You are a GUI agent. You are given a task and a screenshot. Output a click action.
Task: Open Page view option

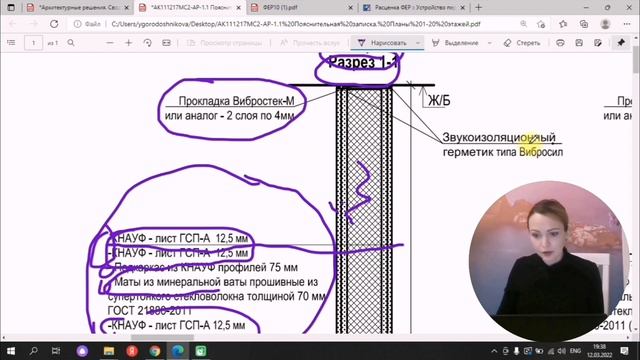(x=224, y=43)
